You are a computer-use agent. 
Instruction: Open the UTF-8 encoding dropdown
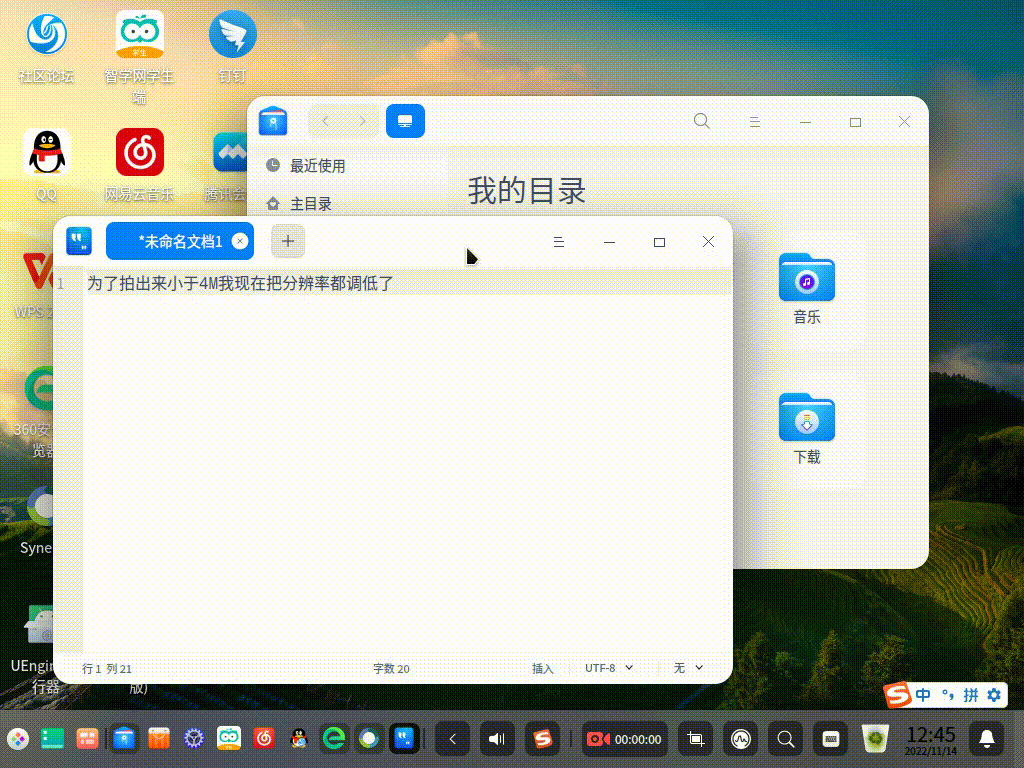[607, 667]
